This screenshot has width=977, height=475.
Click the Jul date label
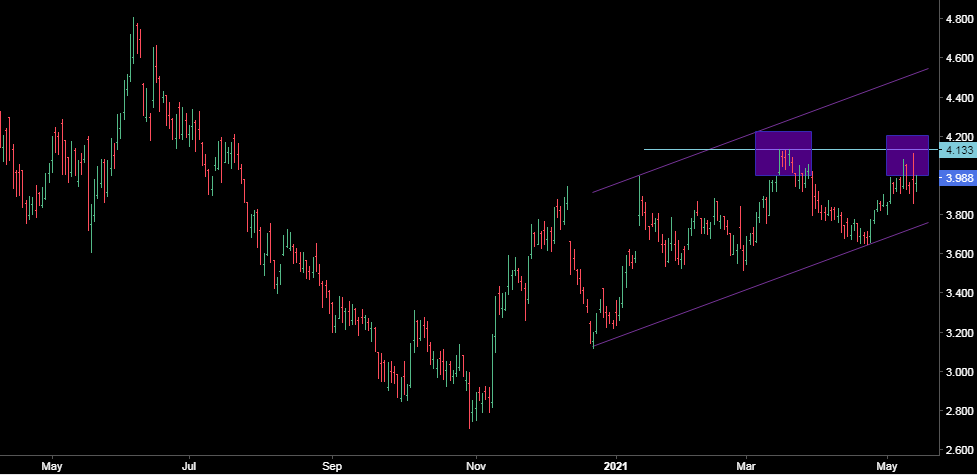coord(189,466)
